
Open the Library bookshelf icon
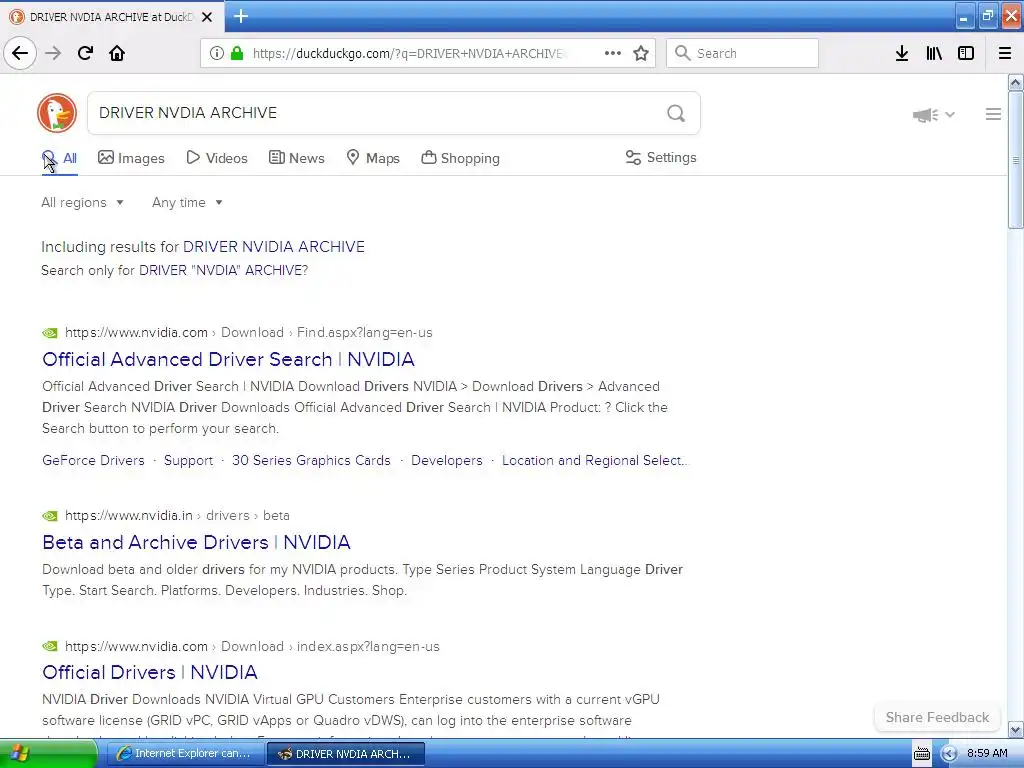click(x=934, y=53)
